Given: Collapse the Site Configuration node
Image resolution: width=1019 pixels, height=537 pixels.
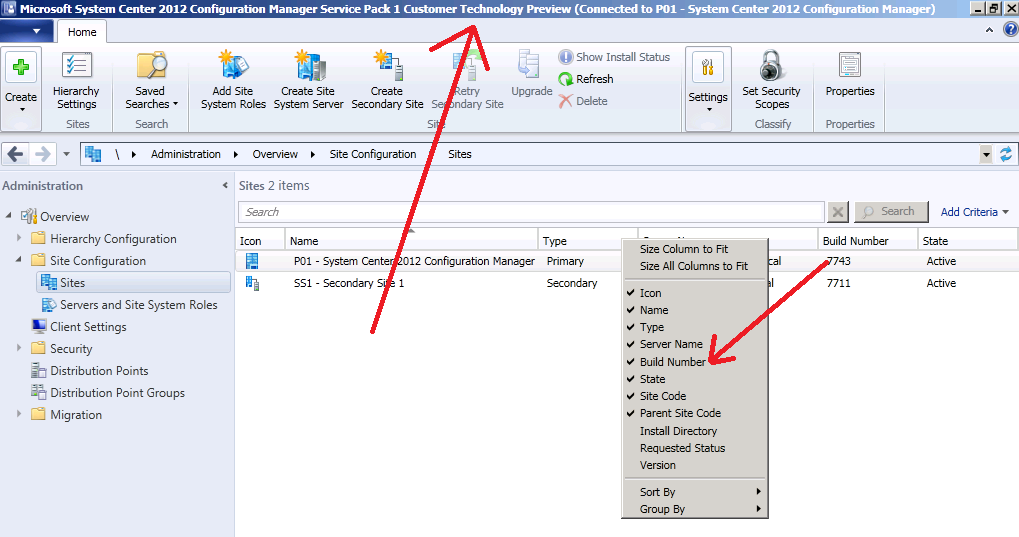Looking at the screenshot, I should point(19,259).
